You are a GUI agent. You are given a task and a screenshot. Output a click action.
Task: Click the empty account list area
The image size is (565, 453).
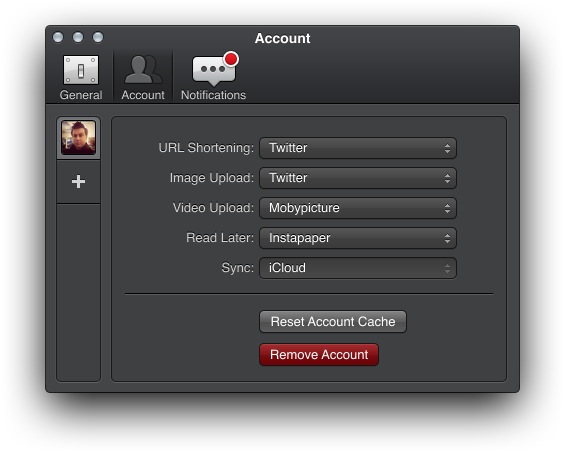[78, 292]
